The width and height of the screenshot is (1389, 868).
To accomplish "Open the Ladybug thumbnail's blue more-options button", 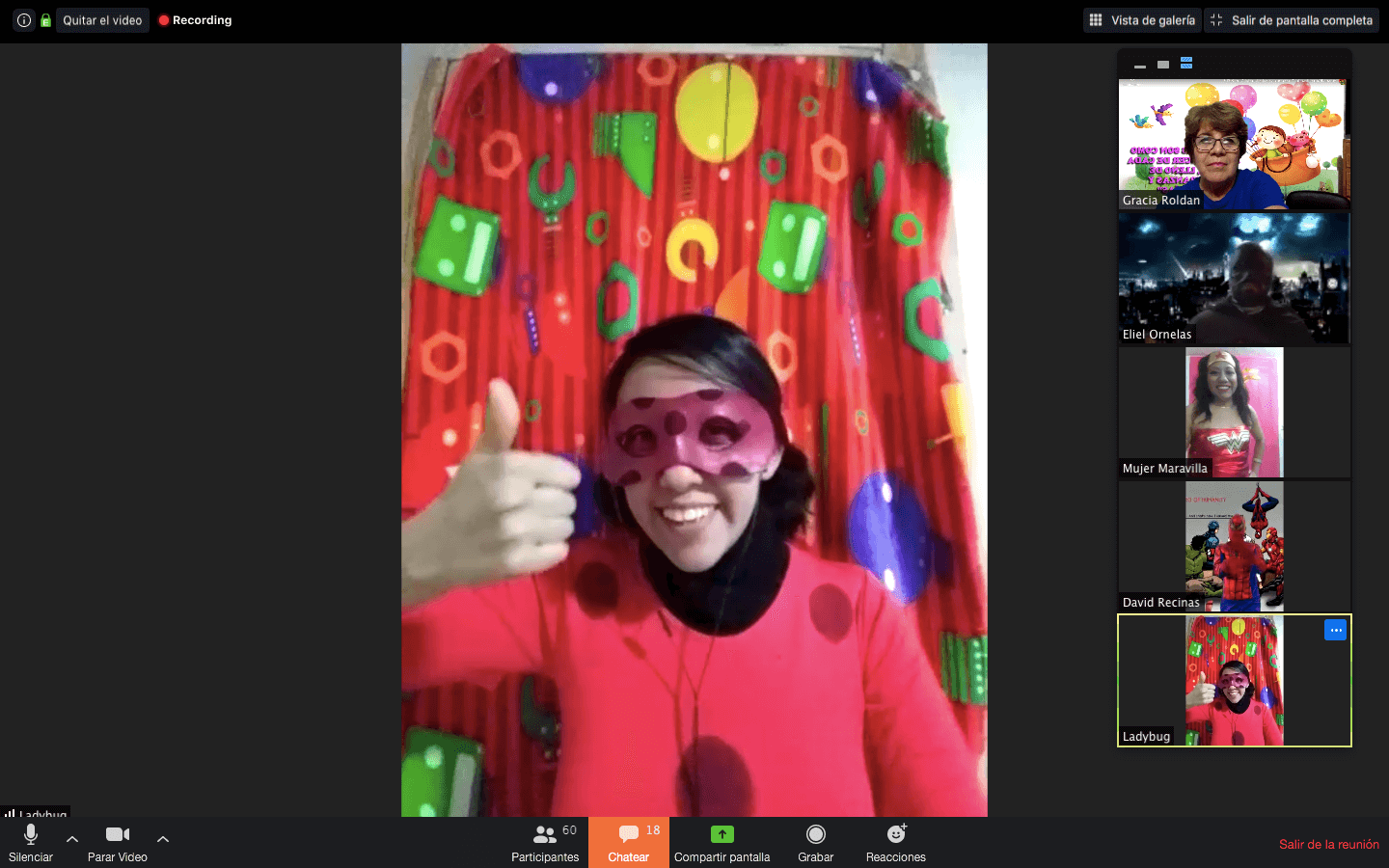I will tap(1335, 630).
